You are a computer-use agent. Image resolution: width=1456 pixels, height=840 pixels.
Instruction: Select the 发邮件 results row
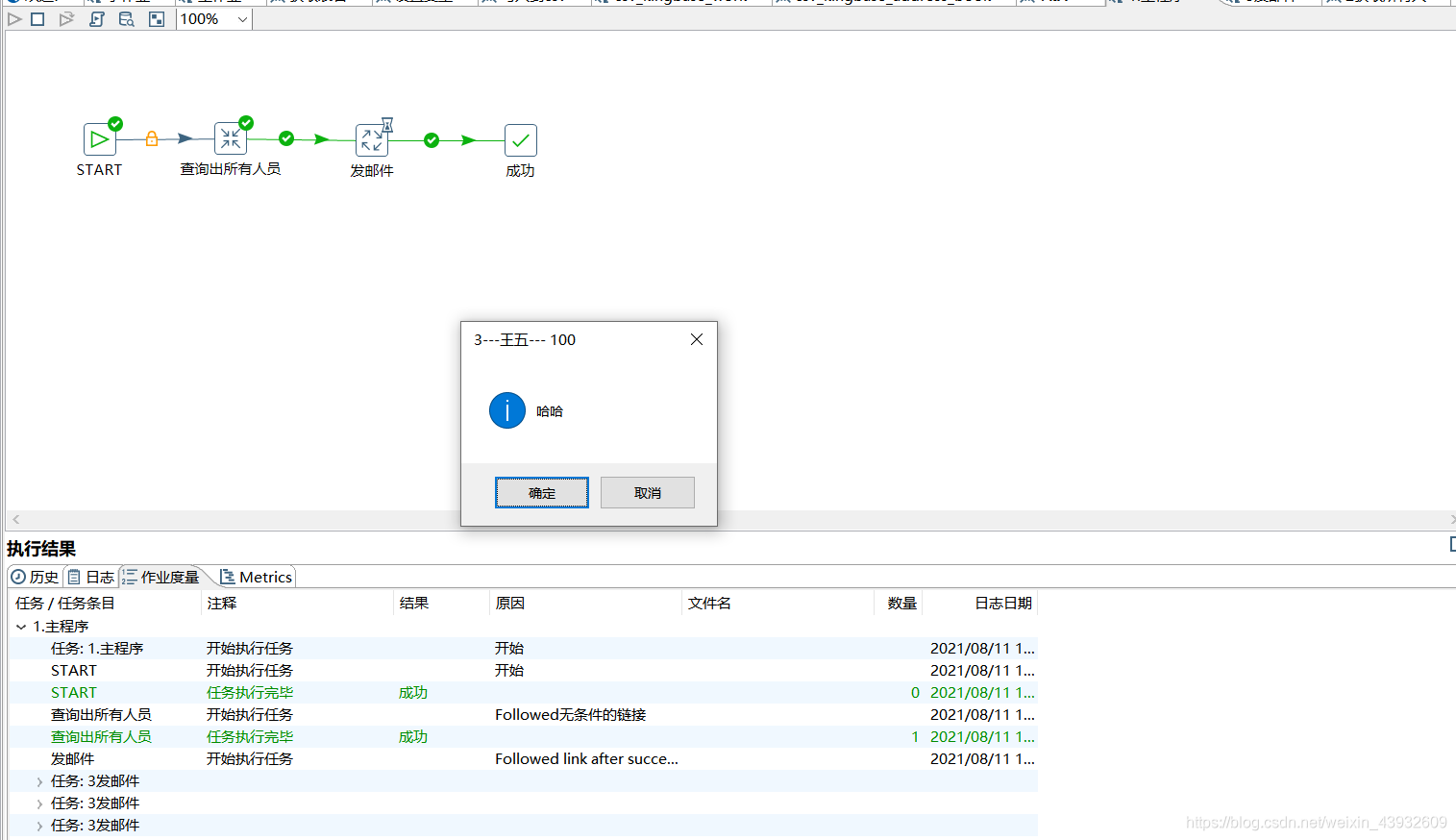tap(524, 758)
